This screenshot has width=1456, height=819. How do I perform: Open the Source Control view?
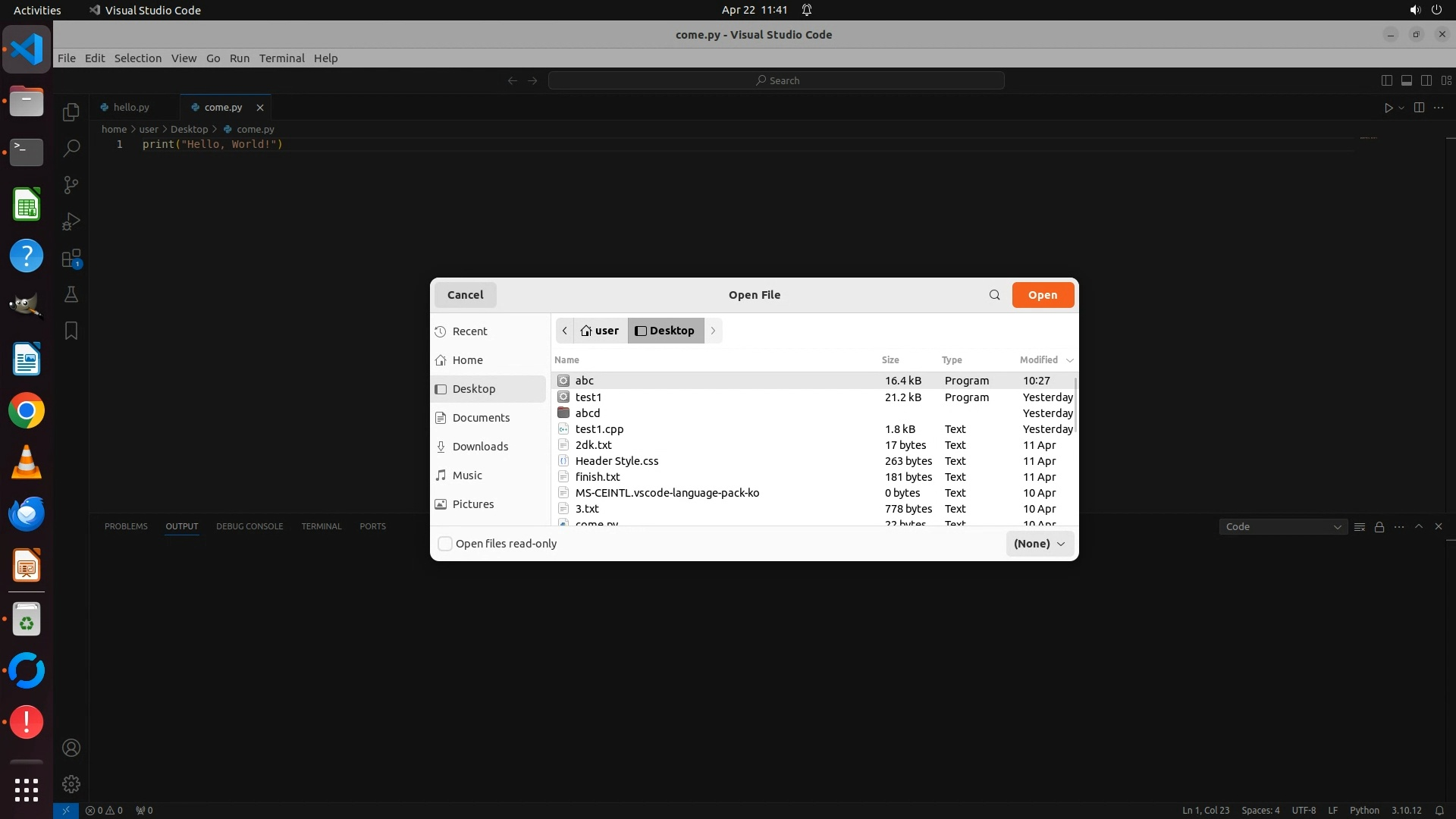coord(71,185)
